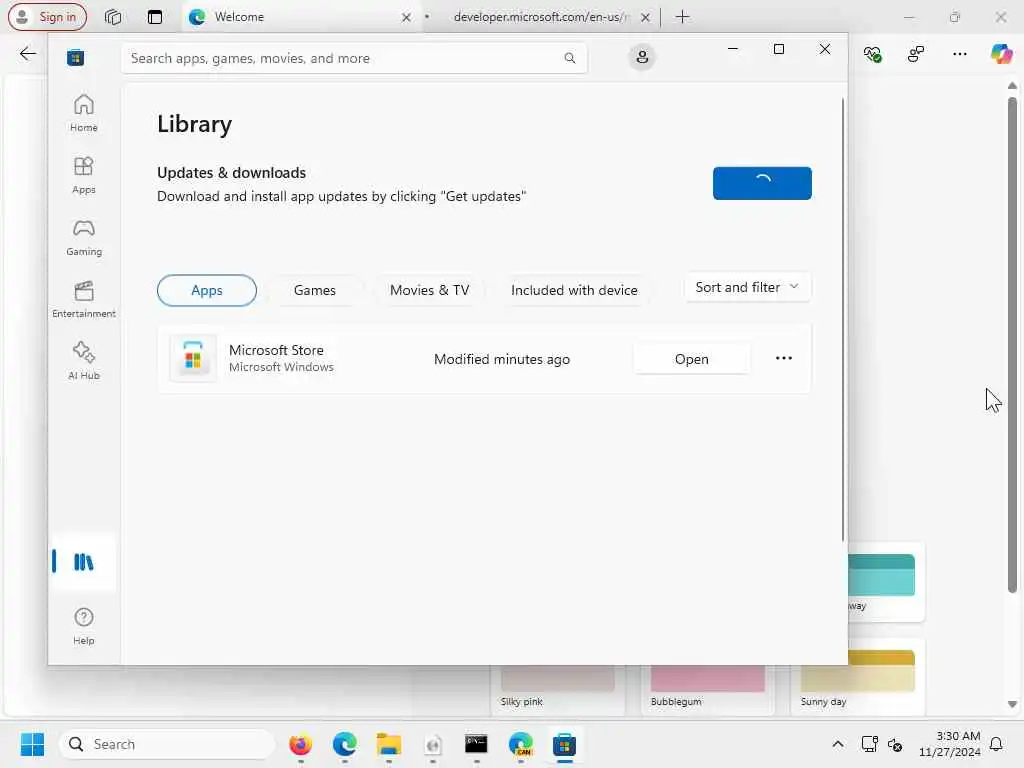Open Windows Start menu
This screenshot has width=1024, height=768.
(32, 744)
